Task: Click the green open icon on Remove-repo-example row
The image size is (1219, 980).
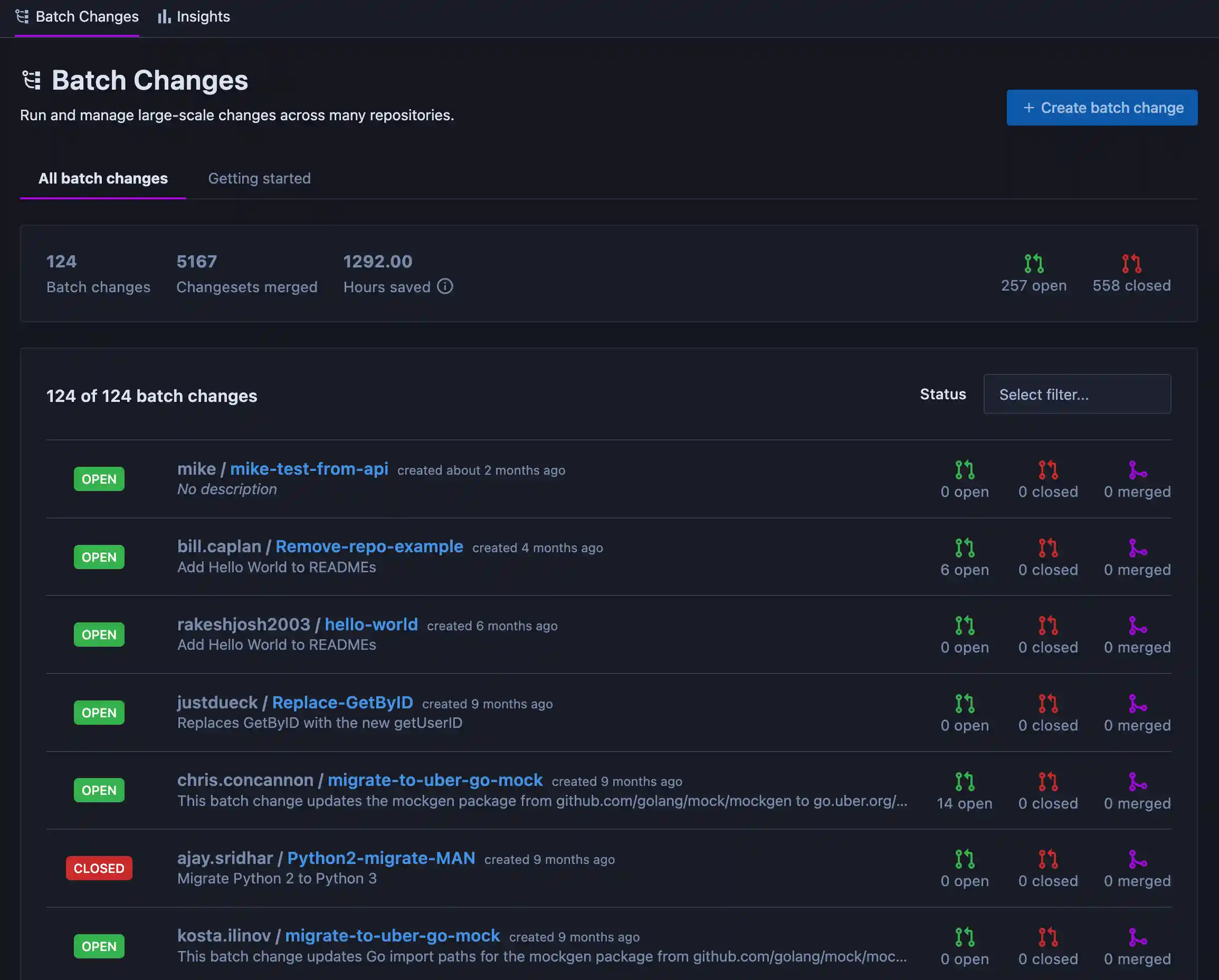Action: [965, 546]
